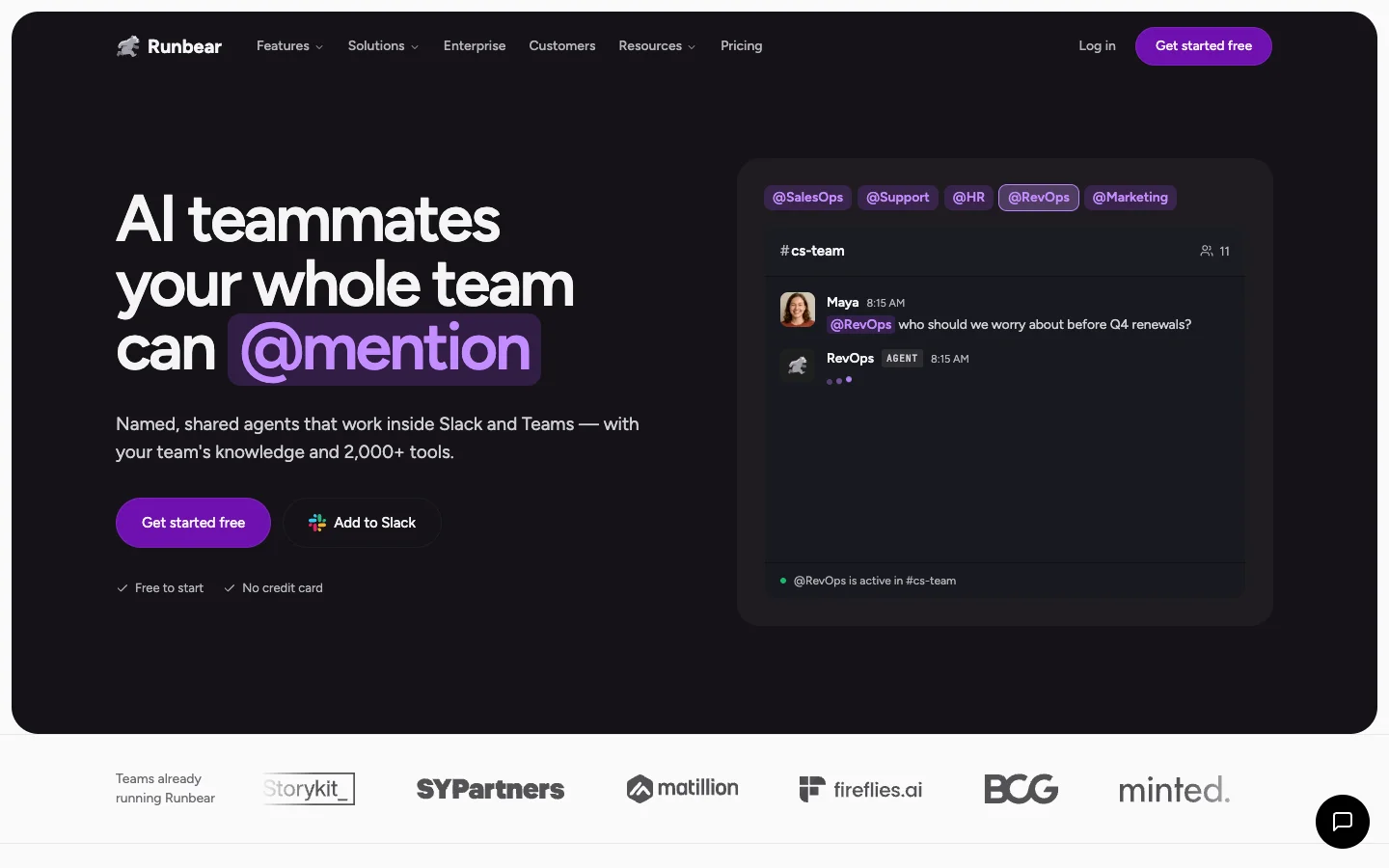The height and width of the screenshot is (868, 1389).
Task: Go to the Customers page
Action: point(562,46)
